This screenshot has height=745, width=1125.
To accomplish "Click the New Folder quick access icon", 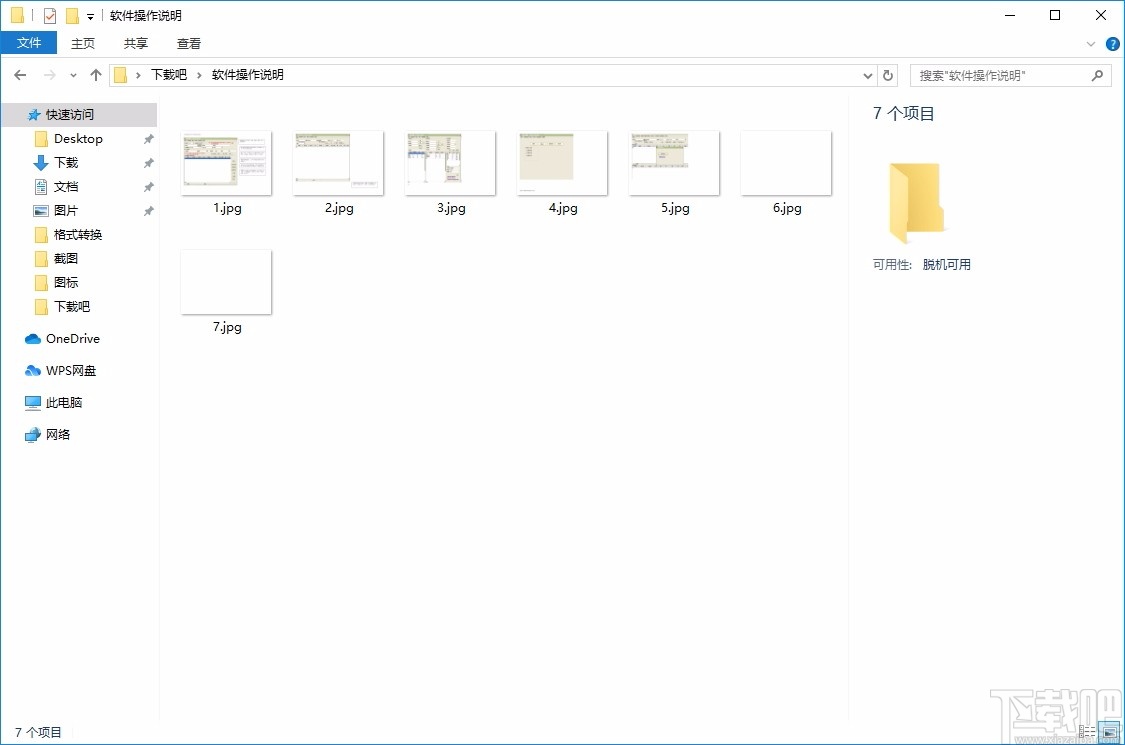I will (x=70, y=15).
